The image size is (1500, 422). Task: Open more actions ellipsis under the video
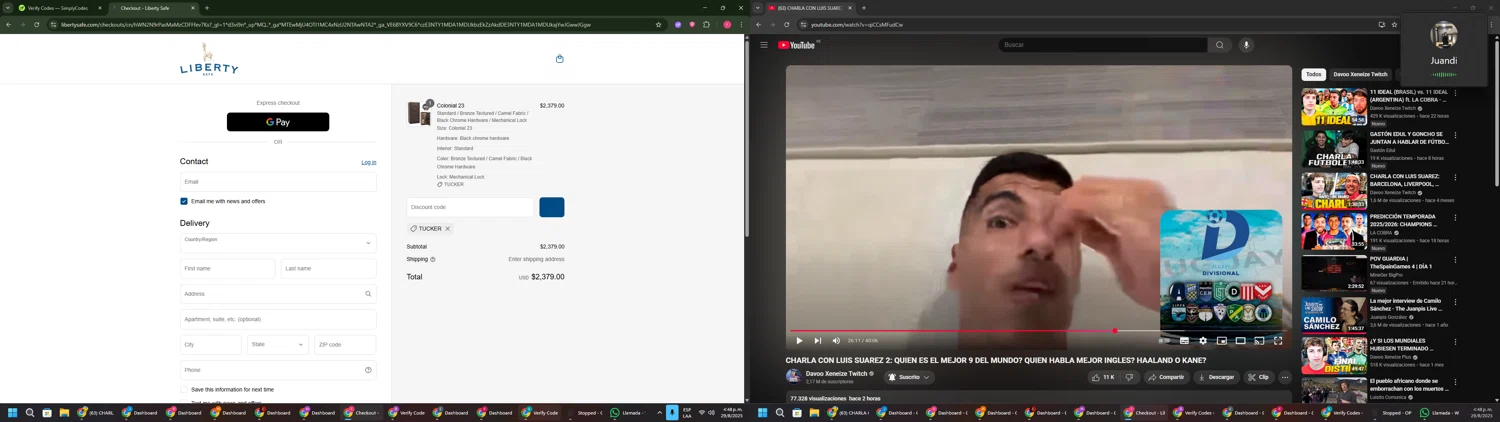coord(1285,377)
